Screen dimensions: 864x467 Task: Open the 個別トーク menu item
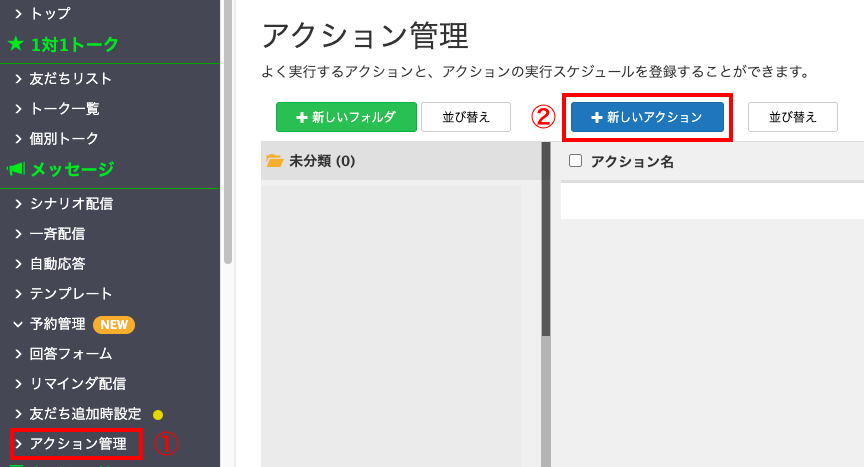tap(64, 138)
